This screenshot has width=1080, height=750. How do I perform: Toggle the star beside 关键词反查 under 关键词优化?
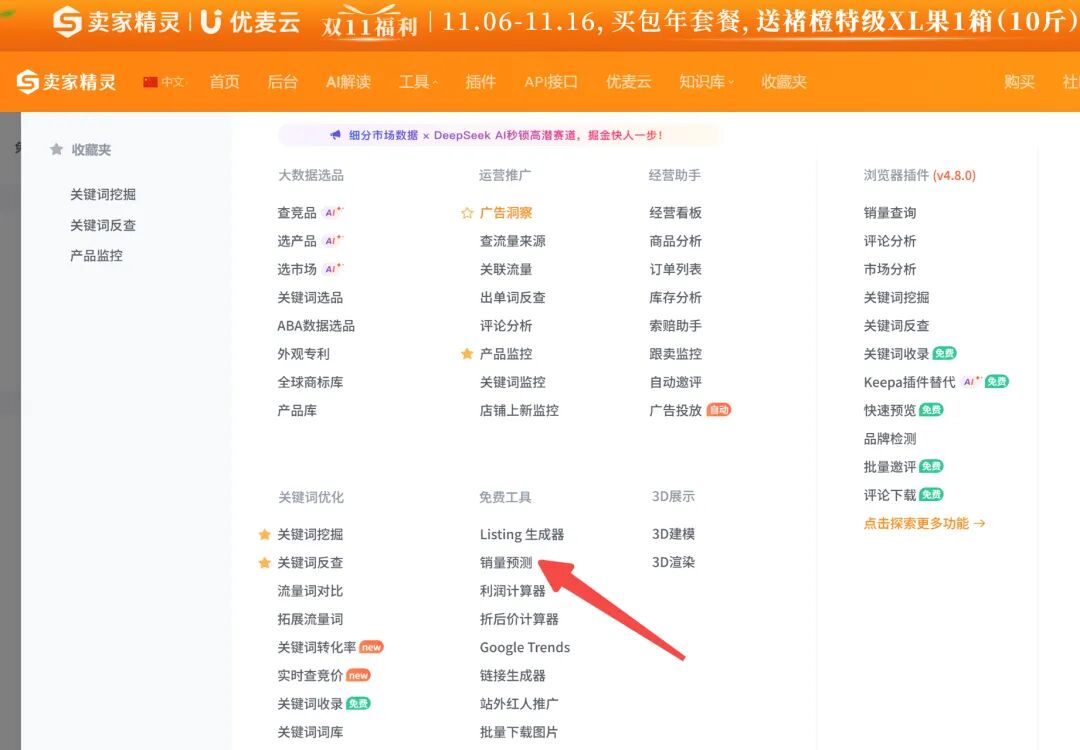coord(264,563)
